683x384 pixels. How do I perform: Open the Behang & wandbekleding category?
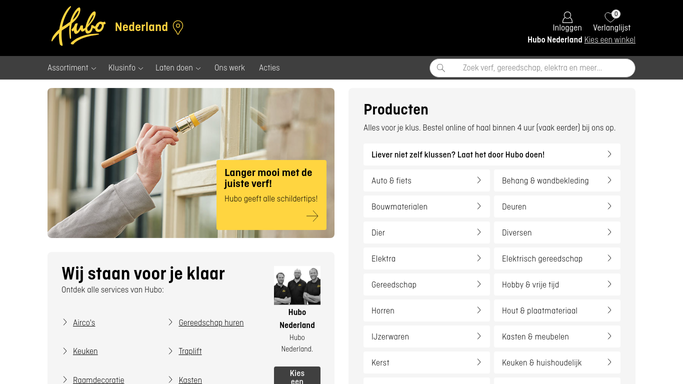pyautogui.click(x=557, y=181)
